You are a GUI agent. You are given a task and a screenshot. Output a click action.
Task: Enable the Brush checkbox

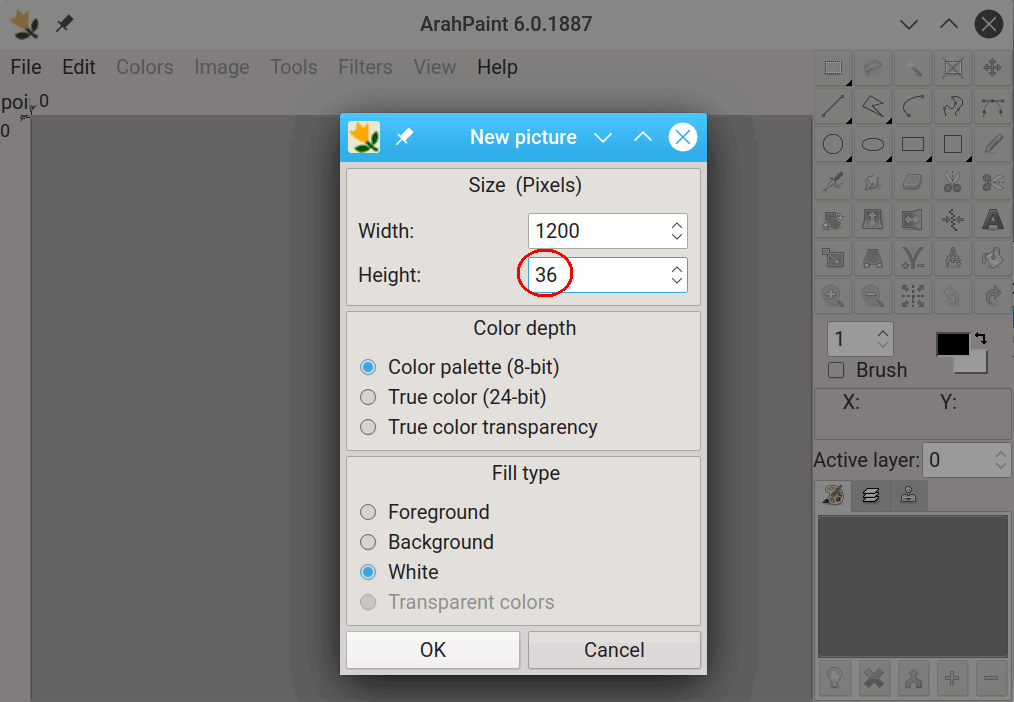click(x=837, y=371)
